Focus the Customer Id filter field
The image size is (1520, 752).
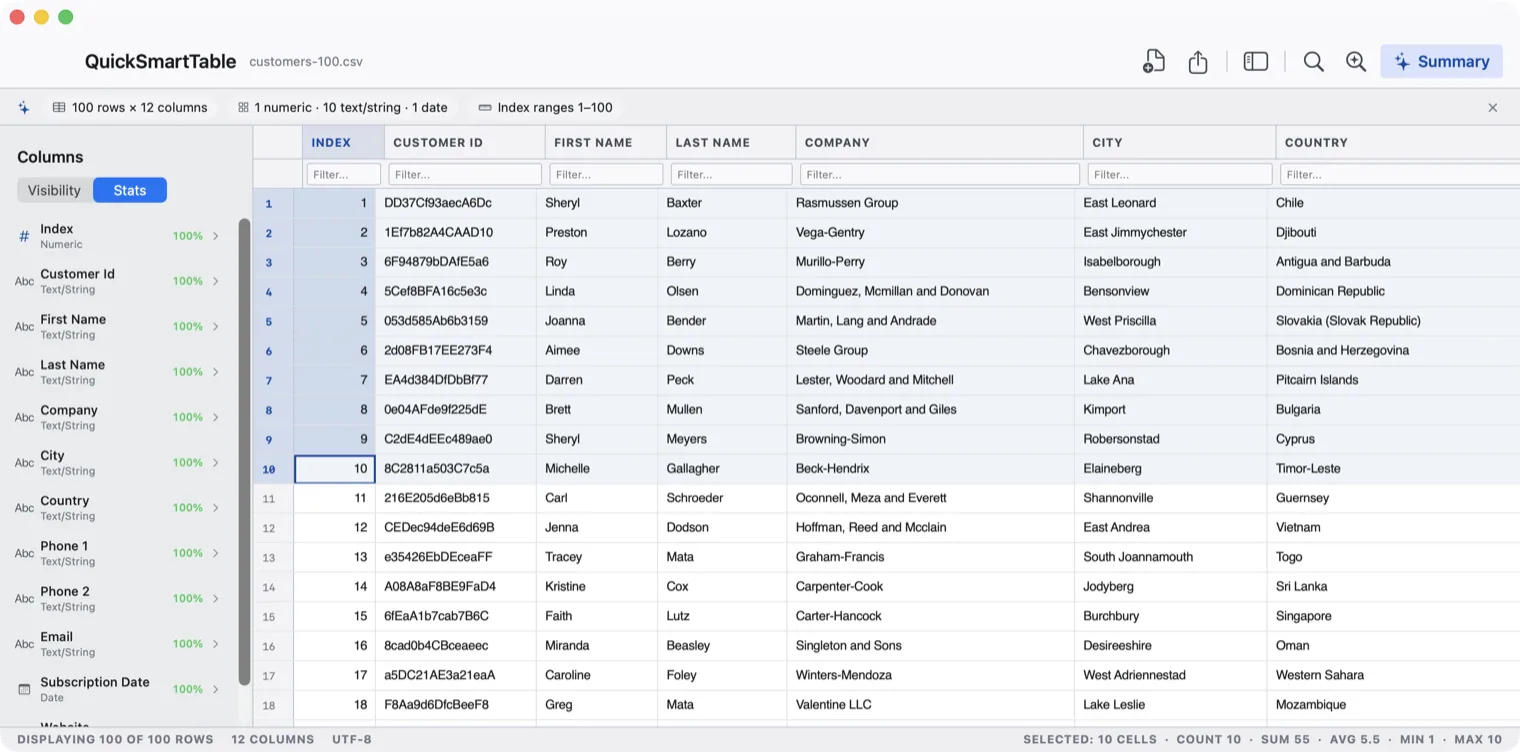click(x=465, y=174)
